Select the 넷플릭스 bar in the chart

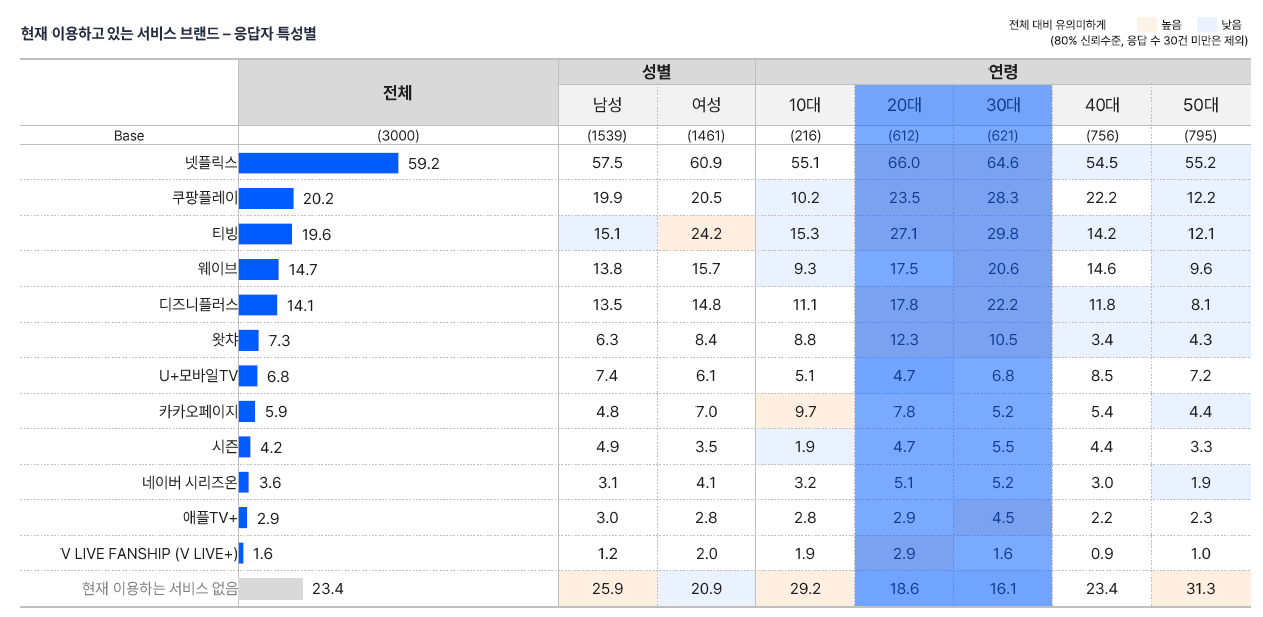click(x=320, y=162)
